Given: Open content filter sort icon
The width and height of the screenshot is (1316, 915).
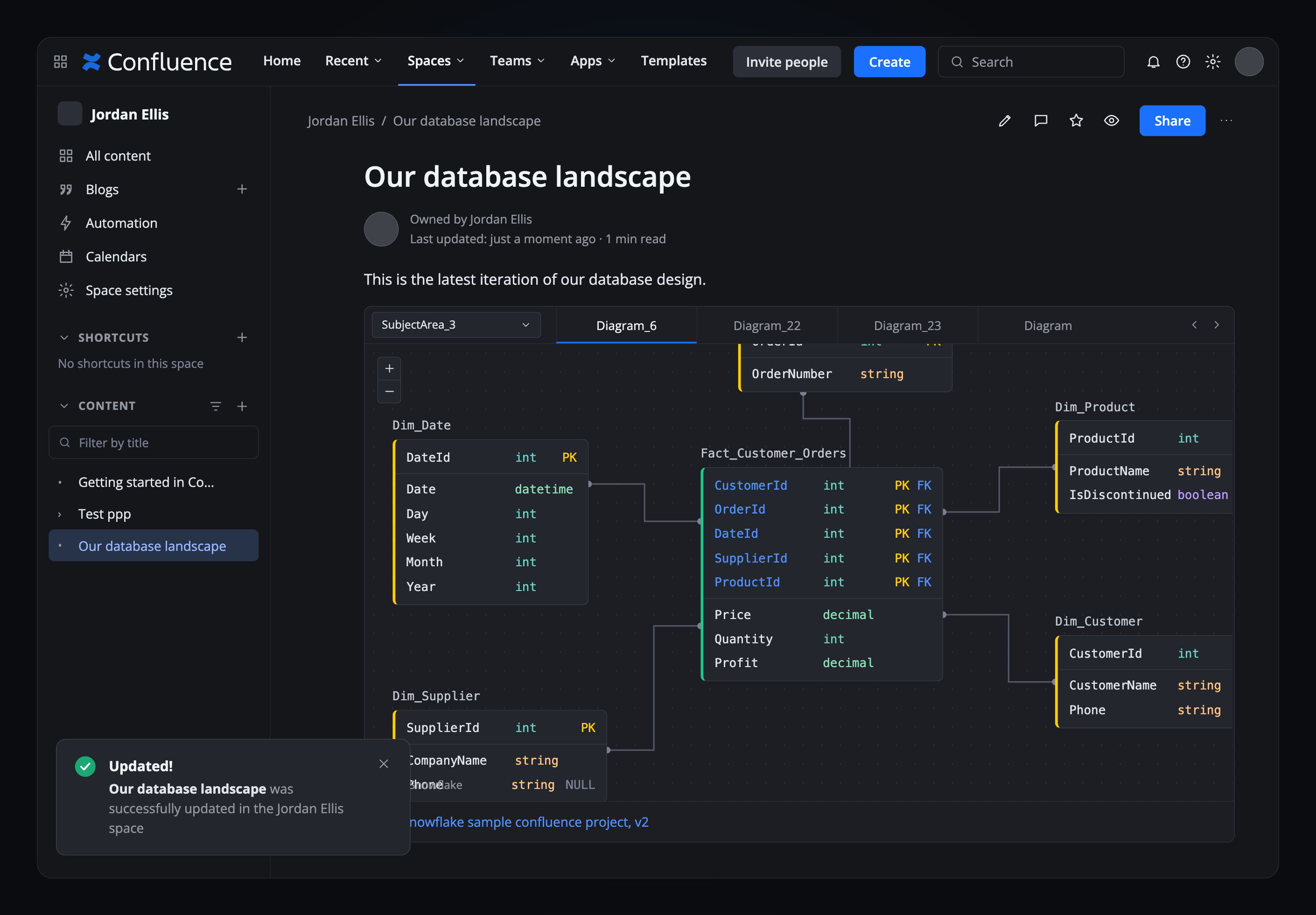Looking at the screenshot, I should click(216, 406).
